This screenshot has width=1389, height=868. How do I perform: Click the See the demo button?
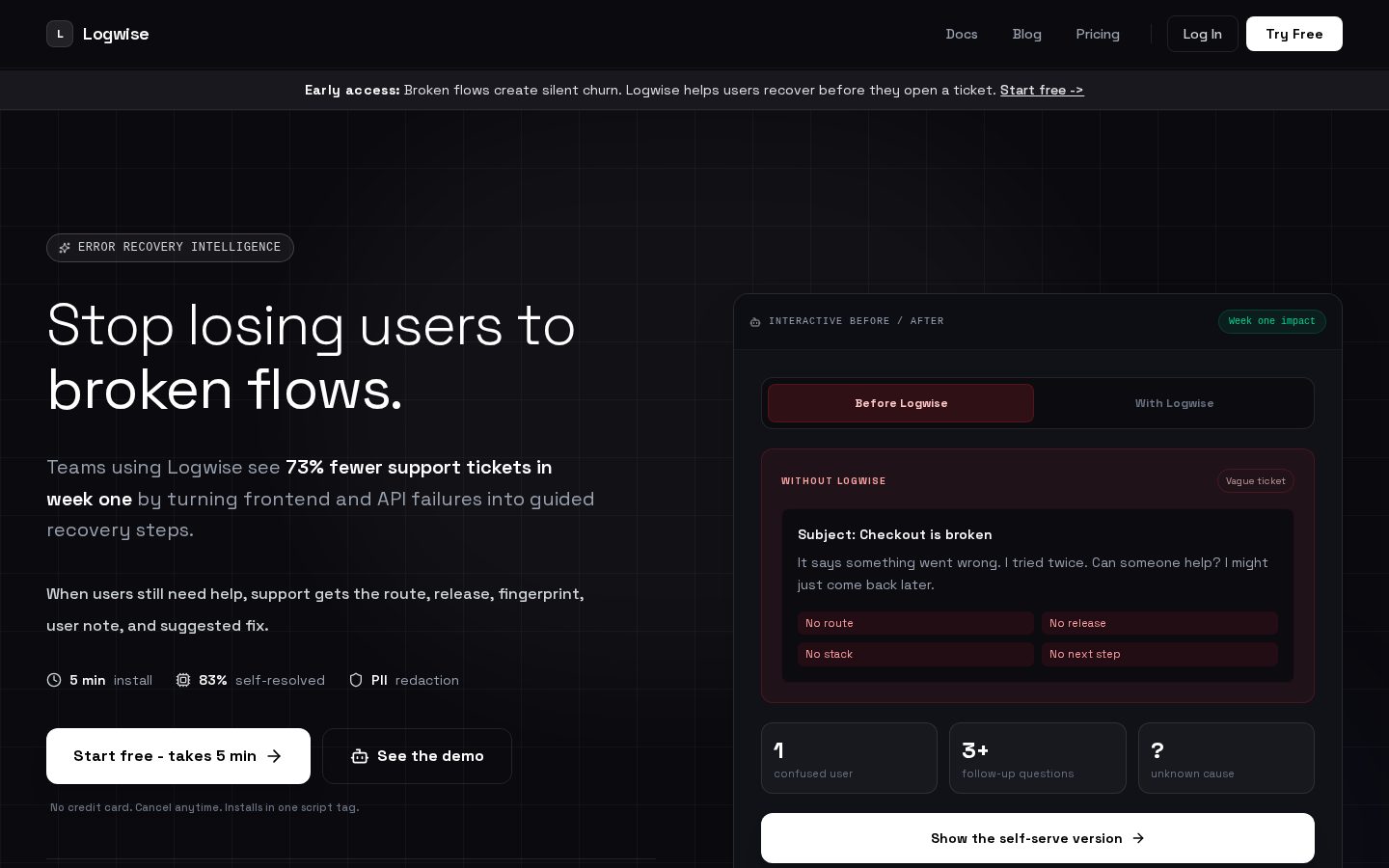(417, 756)
